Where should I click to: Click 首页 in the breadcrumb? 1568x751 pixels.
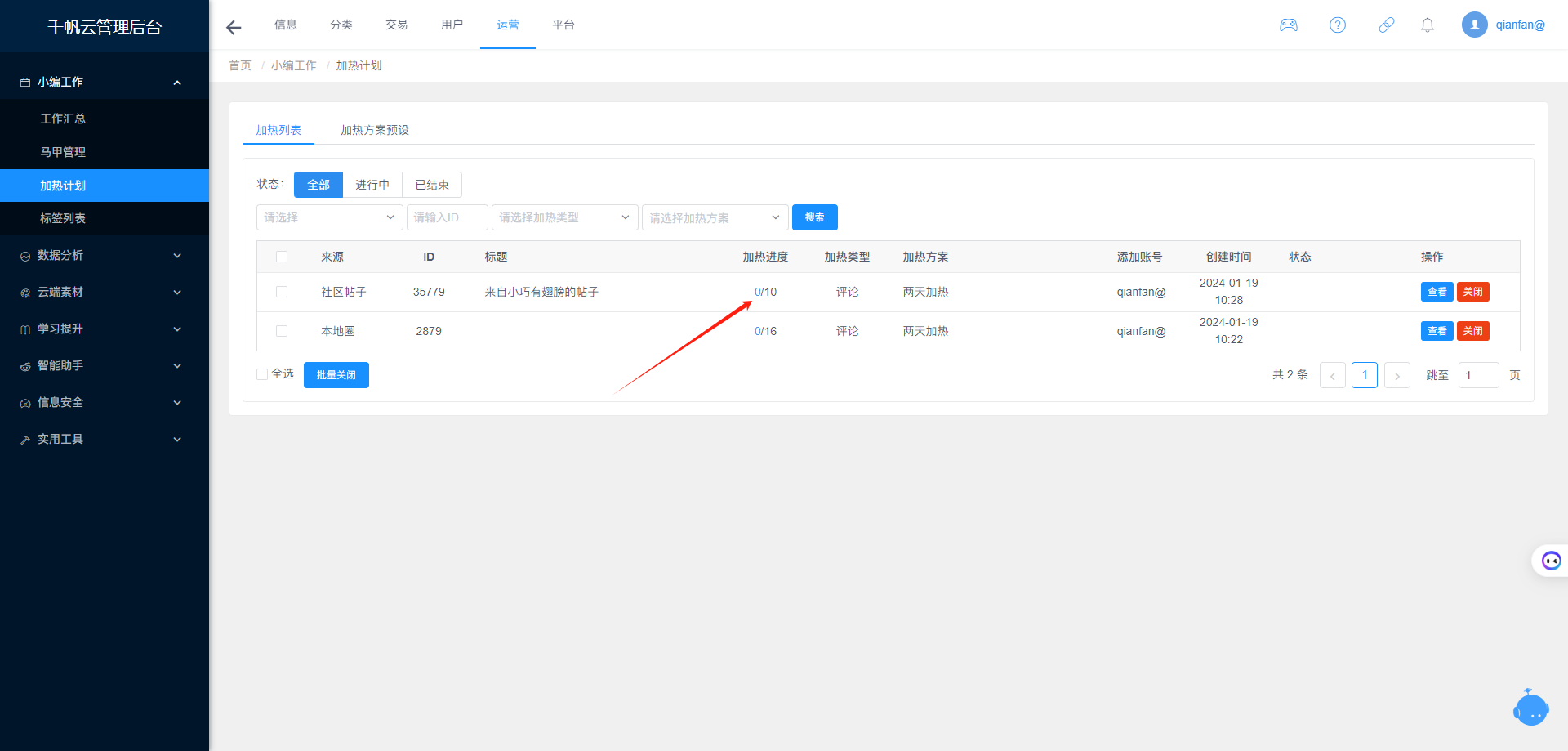[240, 65]
